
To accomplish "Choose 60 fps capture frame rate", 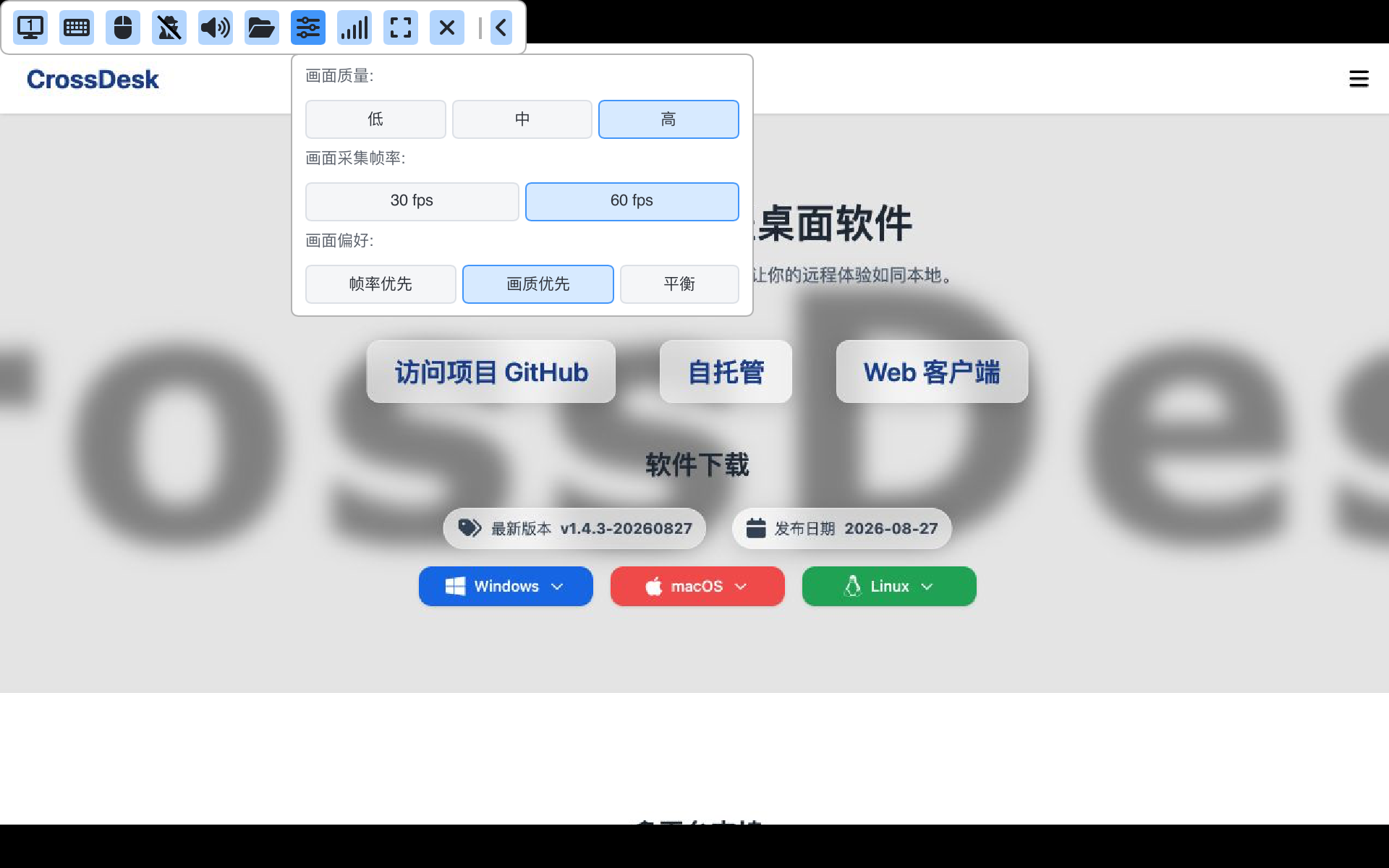I will pos(632,201).
